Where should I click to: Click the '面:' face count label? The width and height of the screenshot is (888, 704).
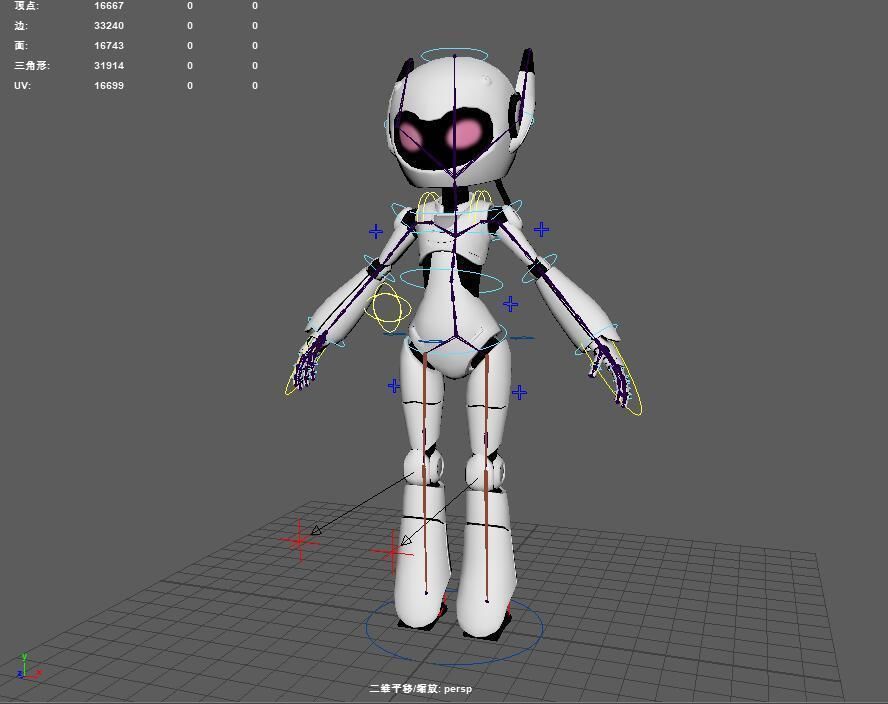pos(21,45)
